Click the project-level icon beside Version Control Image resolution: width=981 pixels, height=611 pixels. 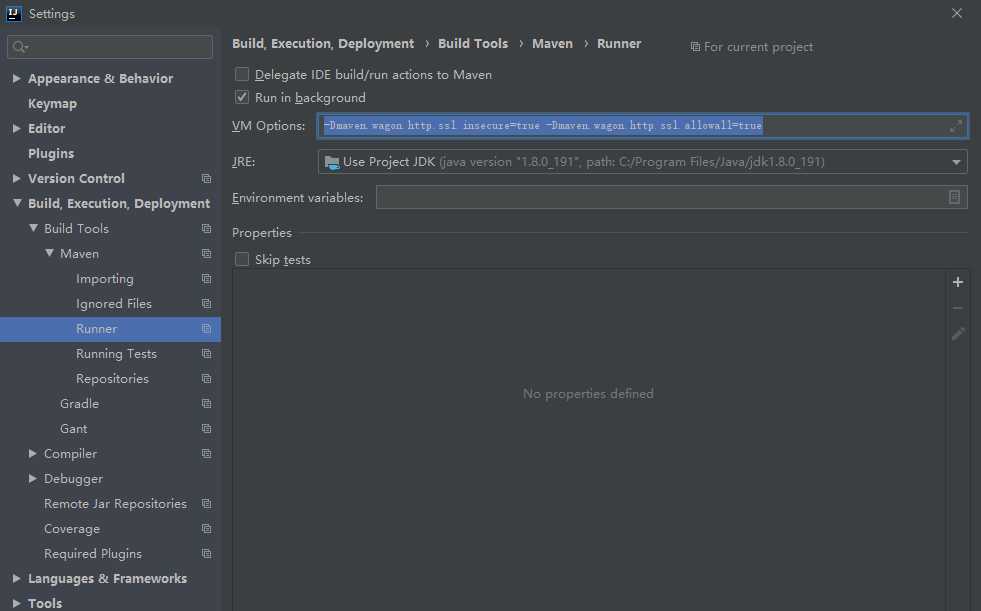206,179
